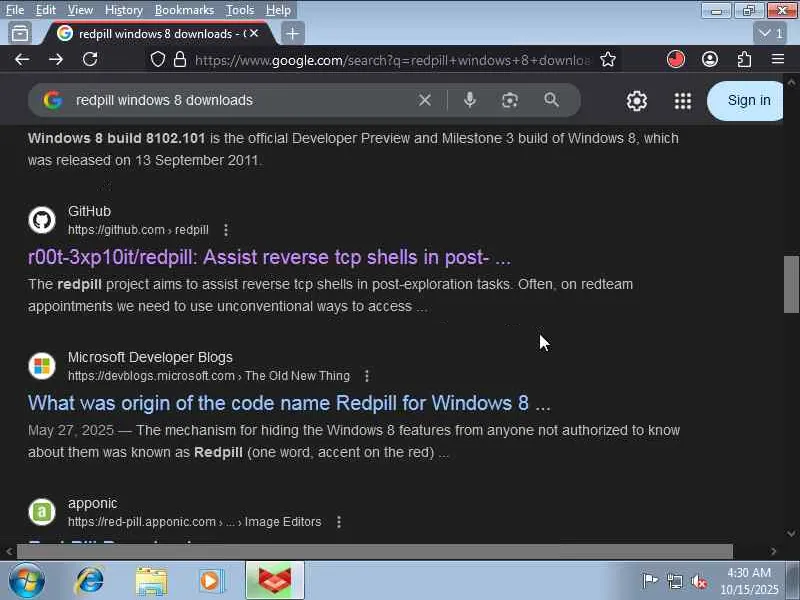Click into the Google search query field
The image size is (800, 600).
coord(240,100)
